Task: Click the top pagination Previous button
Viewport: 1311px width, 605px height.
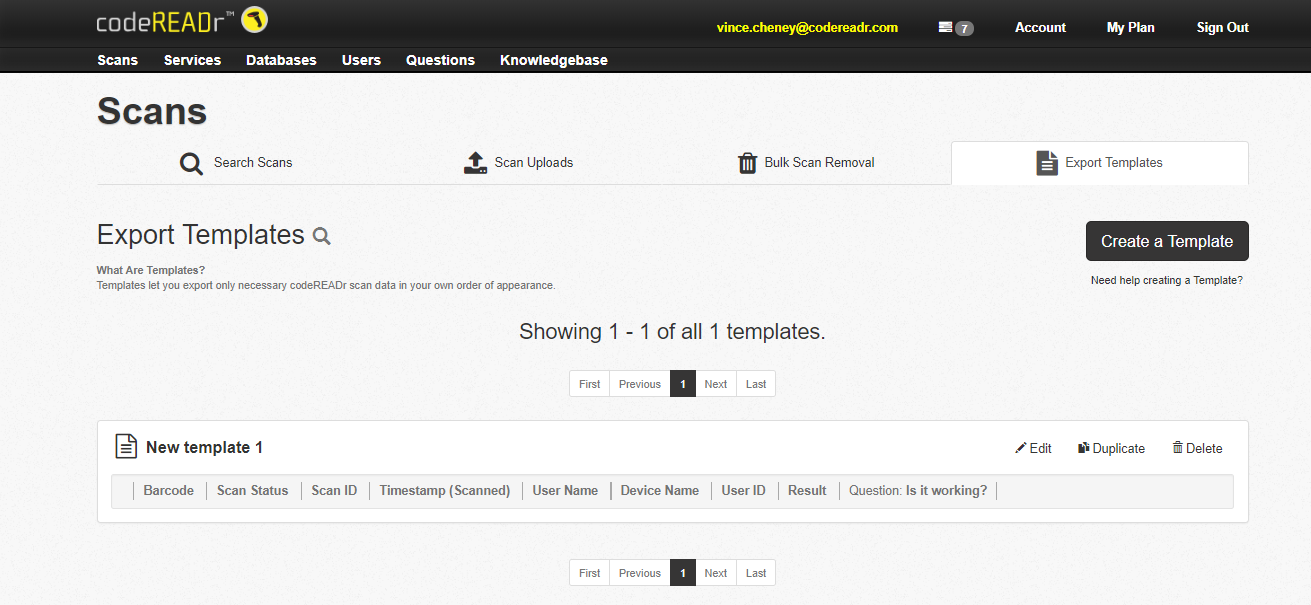Action: pos(640,384)
